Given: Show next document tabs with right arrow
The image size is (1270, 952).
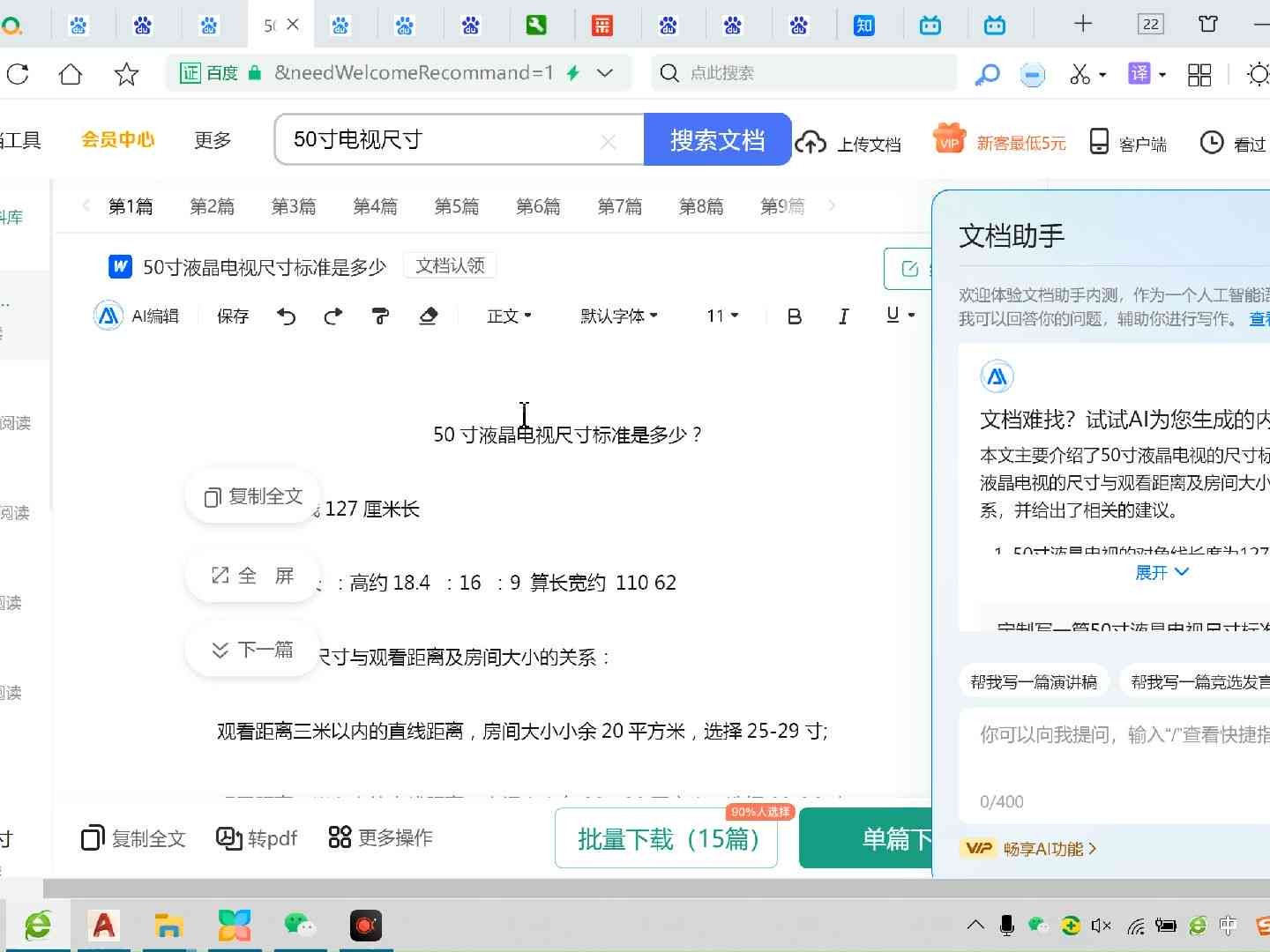Looking at the screenshot, I should point(832,205).
